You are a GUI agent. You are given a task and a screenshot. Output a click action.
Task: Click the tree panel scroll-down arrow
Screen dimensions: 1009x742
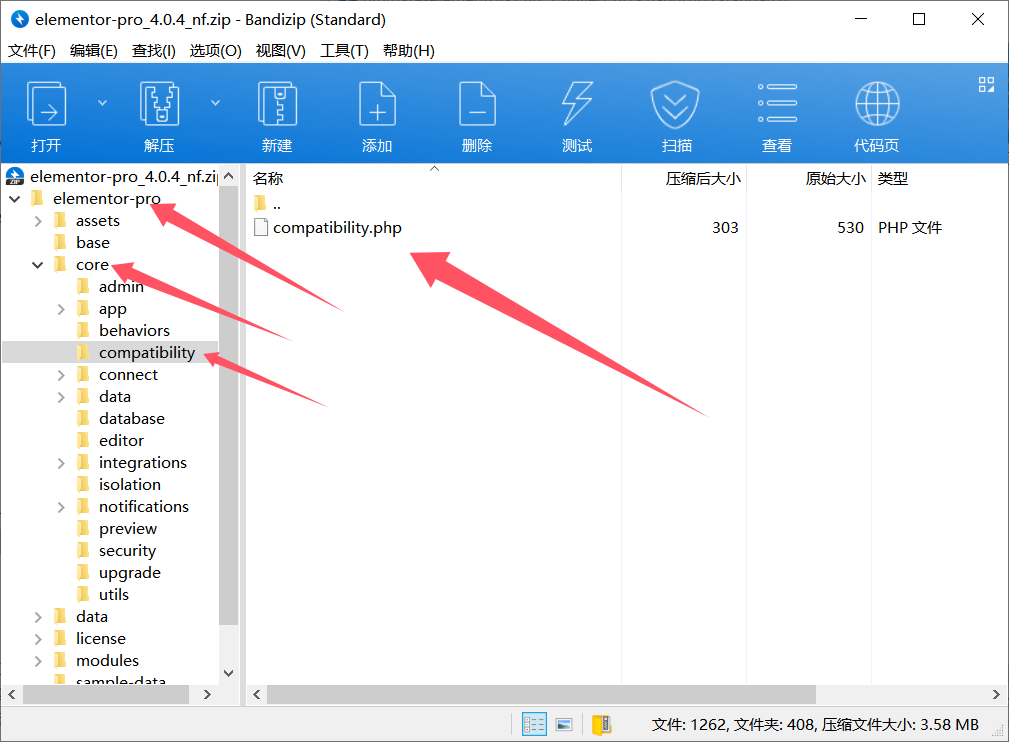point(228,673)
